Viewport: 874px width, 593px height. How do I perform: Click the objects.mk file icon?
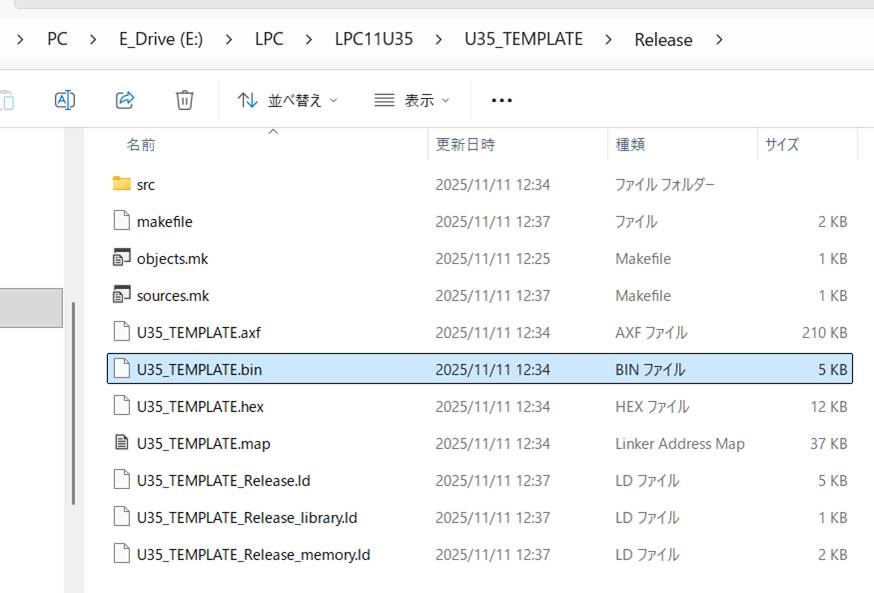coord(122,258)
